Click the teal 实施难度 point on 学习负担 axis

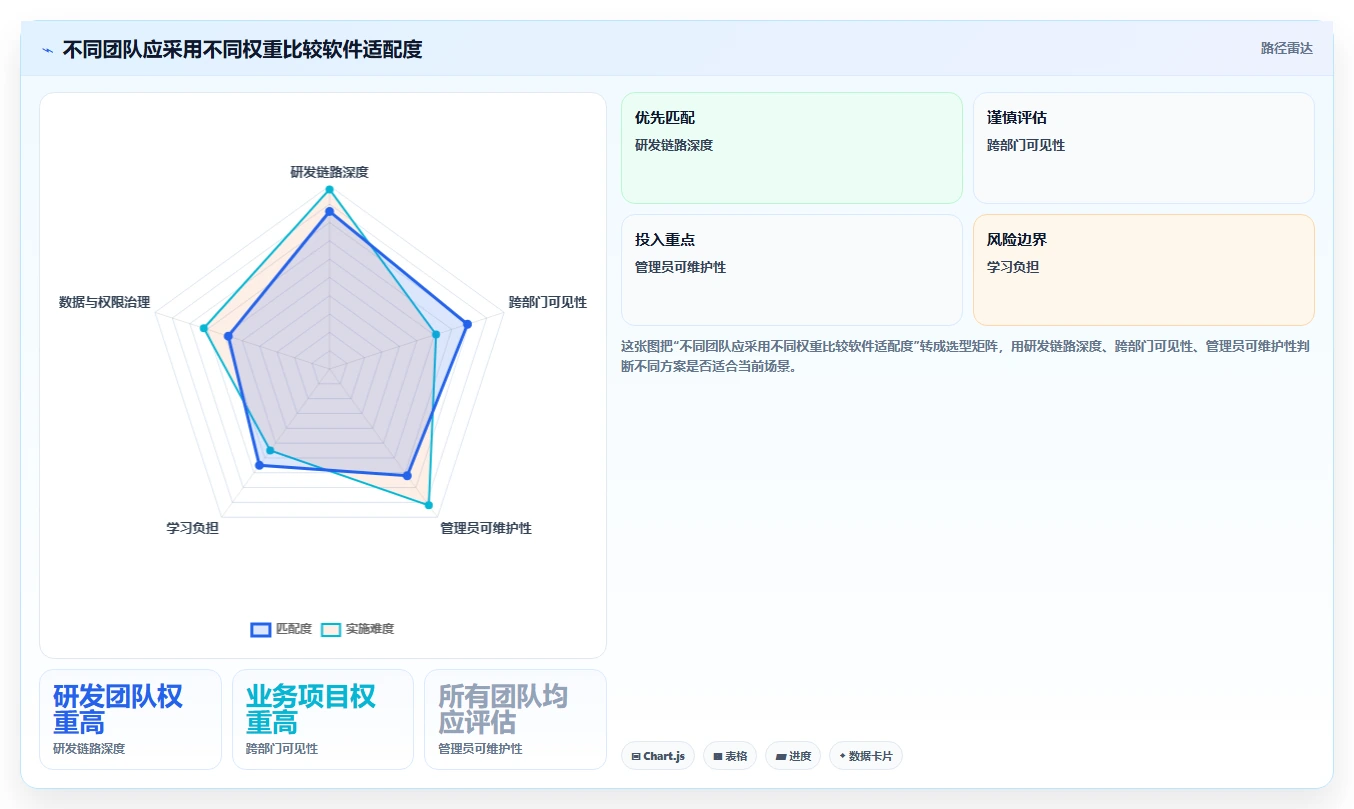tap(270, 452)
